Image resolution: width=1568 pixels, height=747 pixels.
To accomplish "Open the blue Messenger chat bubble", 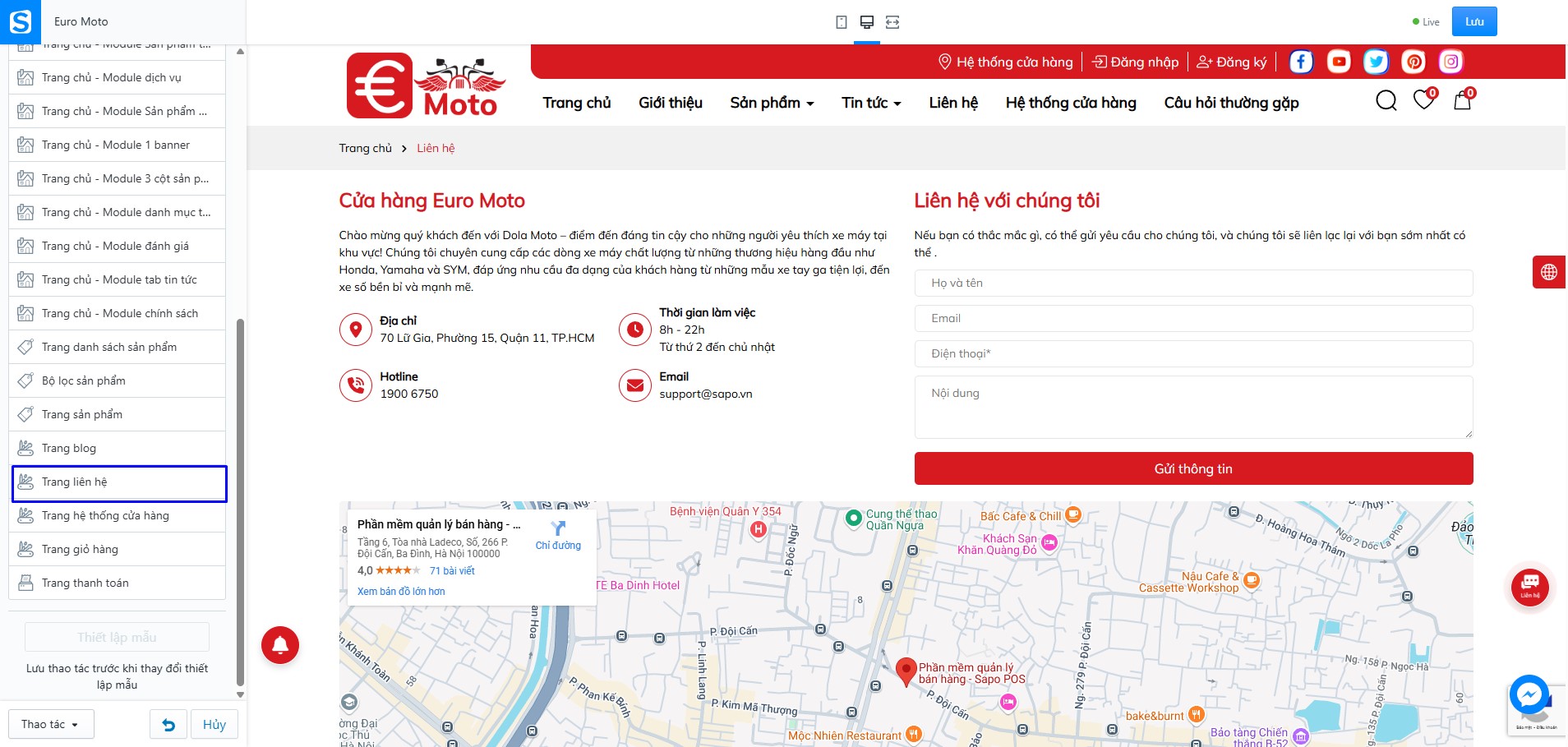I will click(x=1529, y=695).
